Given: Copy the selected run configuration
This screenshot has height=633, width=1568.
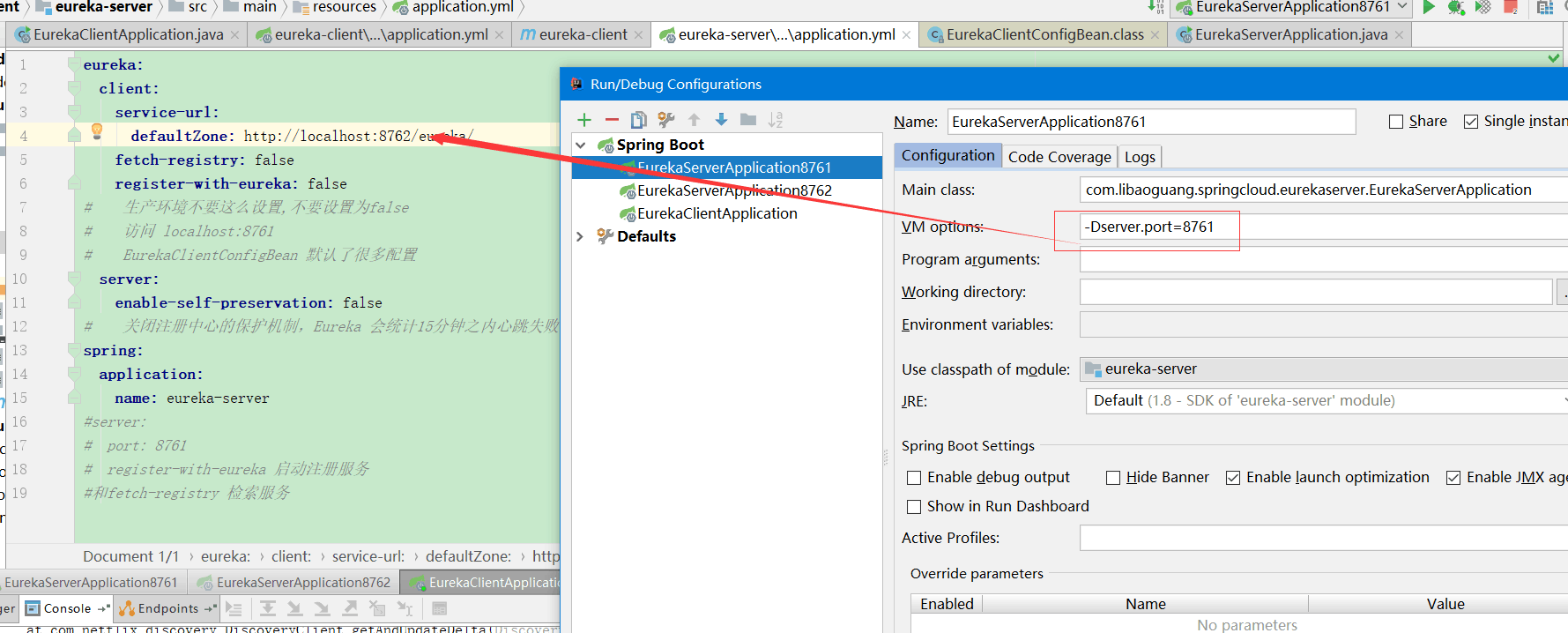Looking at the screenshot, I should coord(639,120).
